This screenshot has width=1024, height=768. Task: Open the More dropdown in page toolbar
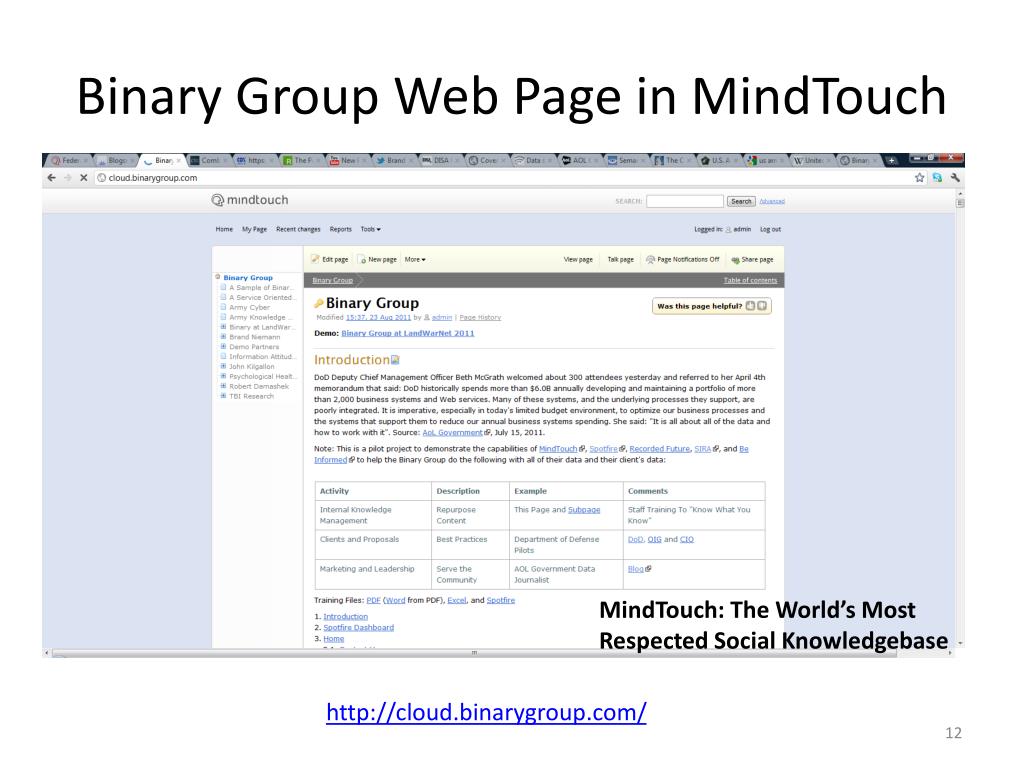click(415, 259)
